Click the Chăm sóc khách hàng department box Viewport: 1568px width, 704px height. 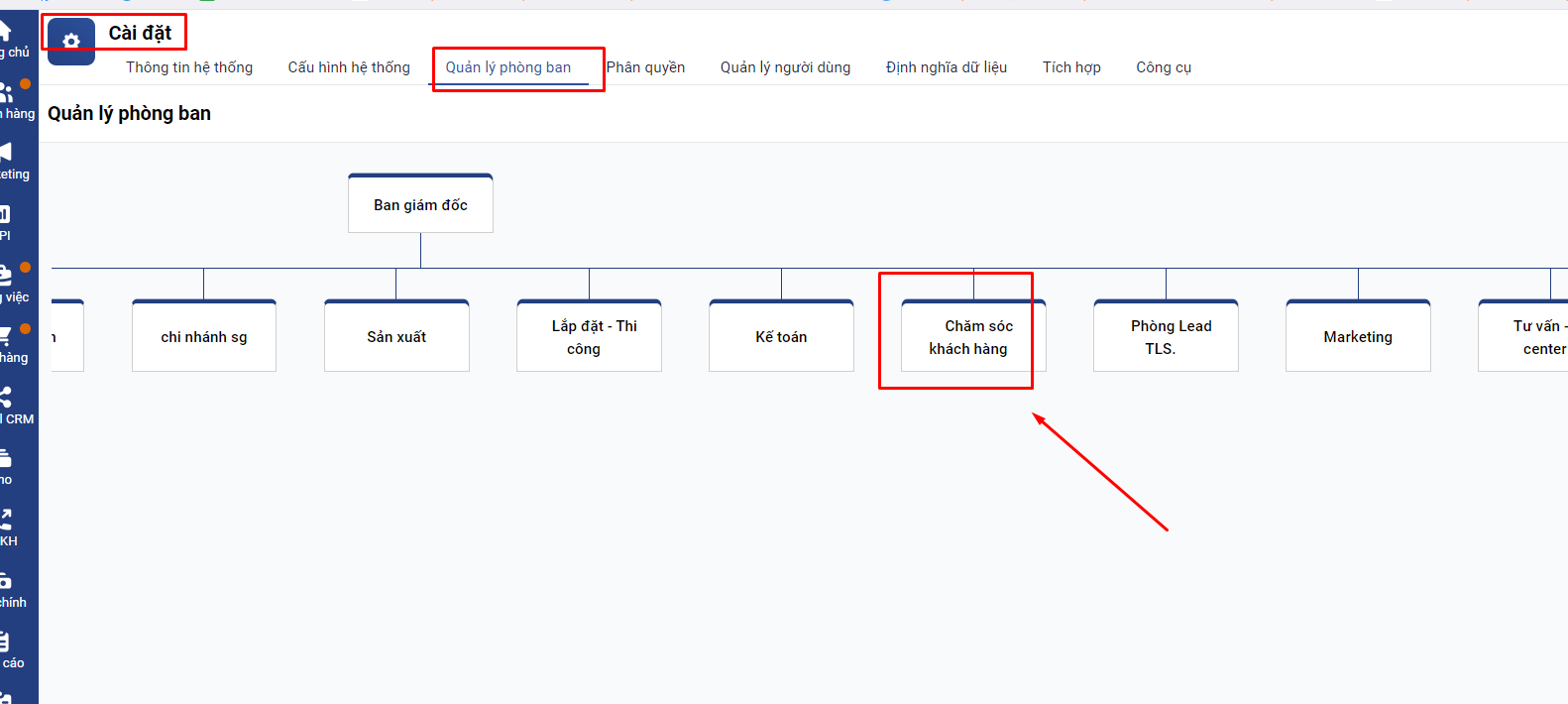pyautogui.click(x=972, y=337)
